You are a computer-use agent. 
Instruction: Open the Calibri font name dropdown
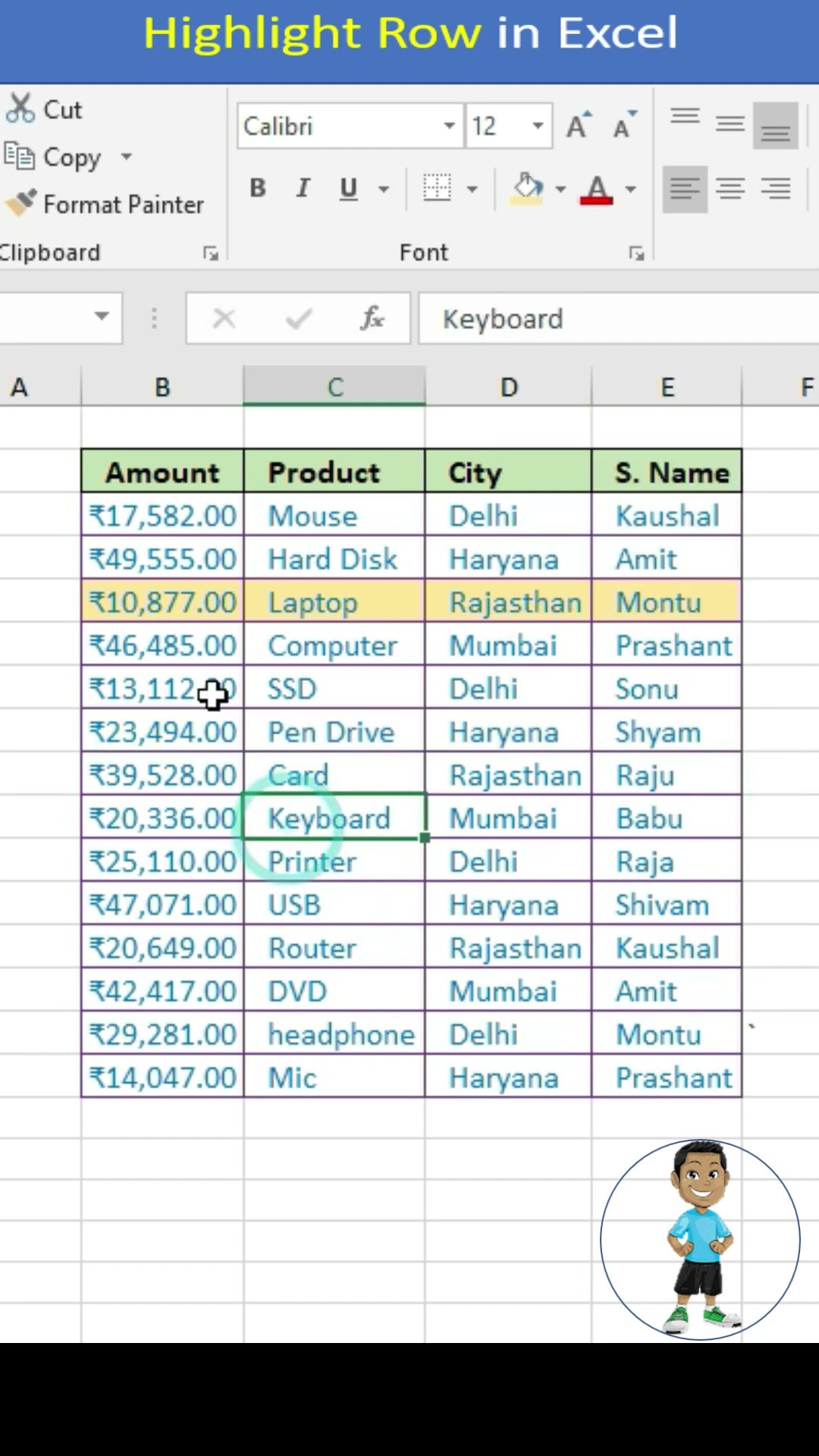[x=449, y=126]
